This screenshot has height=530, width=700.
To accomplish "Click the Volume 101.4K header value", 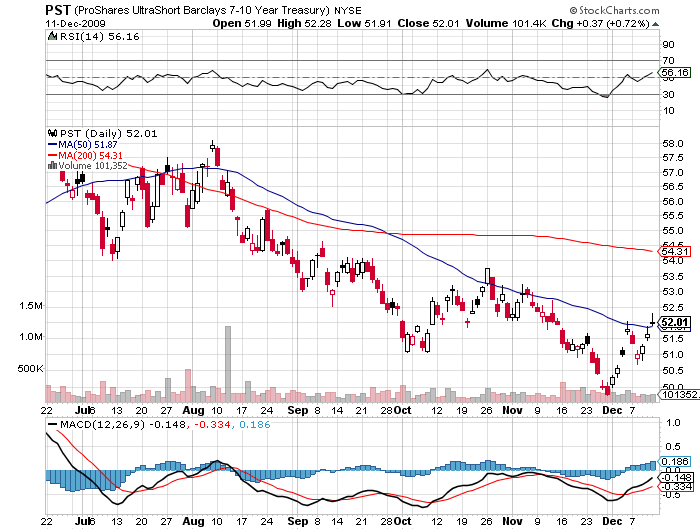I will (x=506, y=23).
